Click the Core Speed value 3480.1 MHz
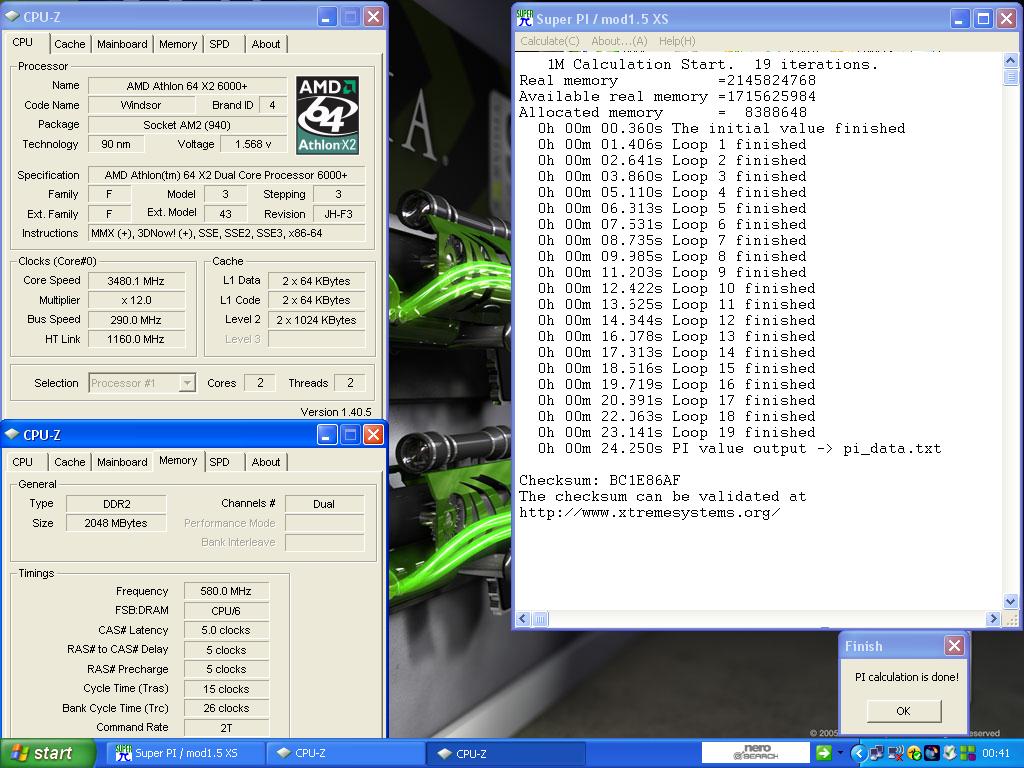 pos(136,281)
